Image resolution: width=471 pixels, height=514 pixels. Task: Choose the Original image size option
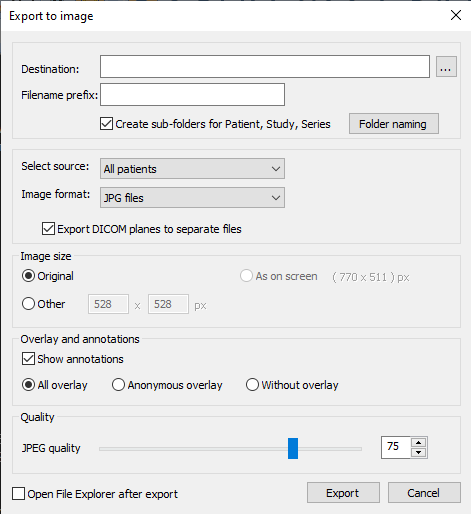coord(28,276)
